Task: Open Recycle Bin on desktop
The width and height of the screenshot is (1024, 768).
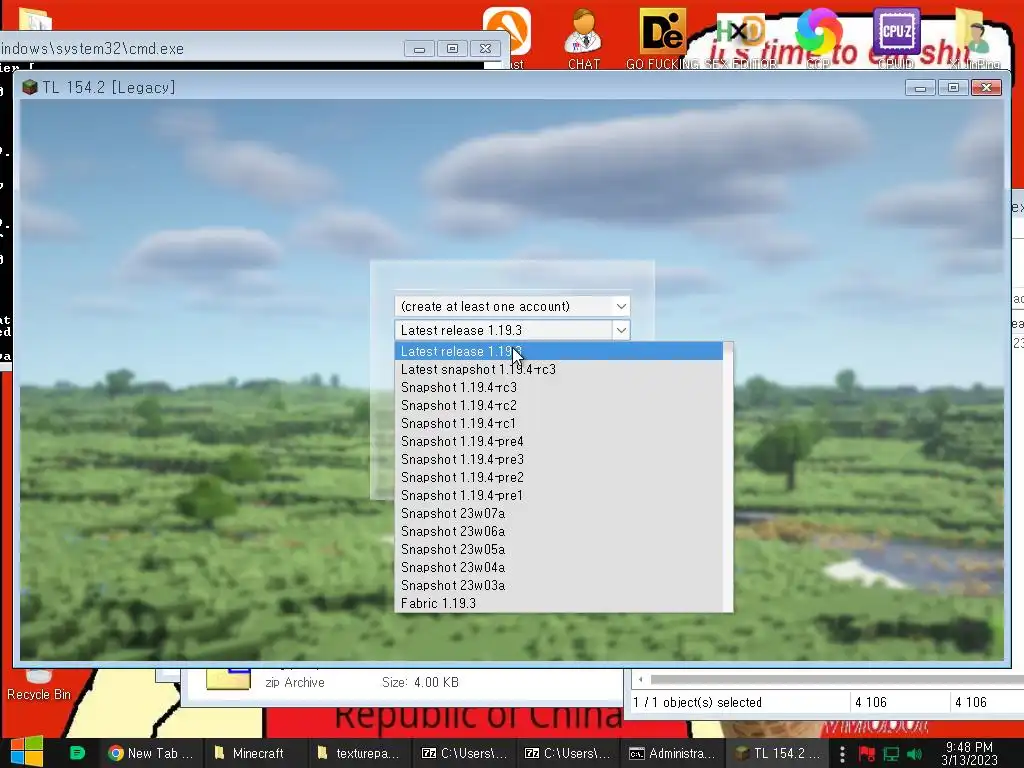Action: coord(39,686)
